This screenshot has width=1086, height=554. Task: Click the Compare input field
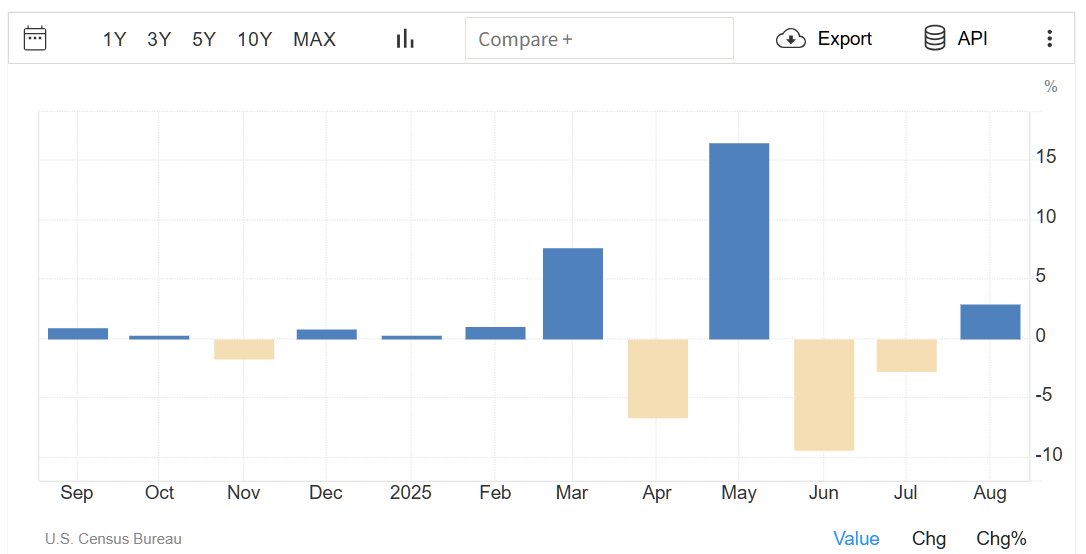599,39
